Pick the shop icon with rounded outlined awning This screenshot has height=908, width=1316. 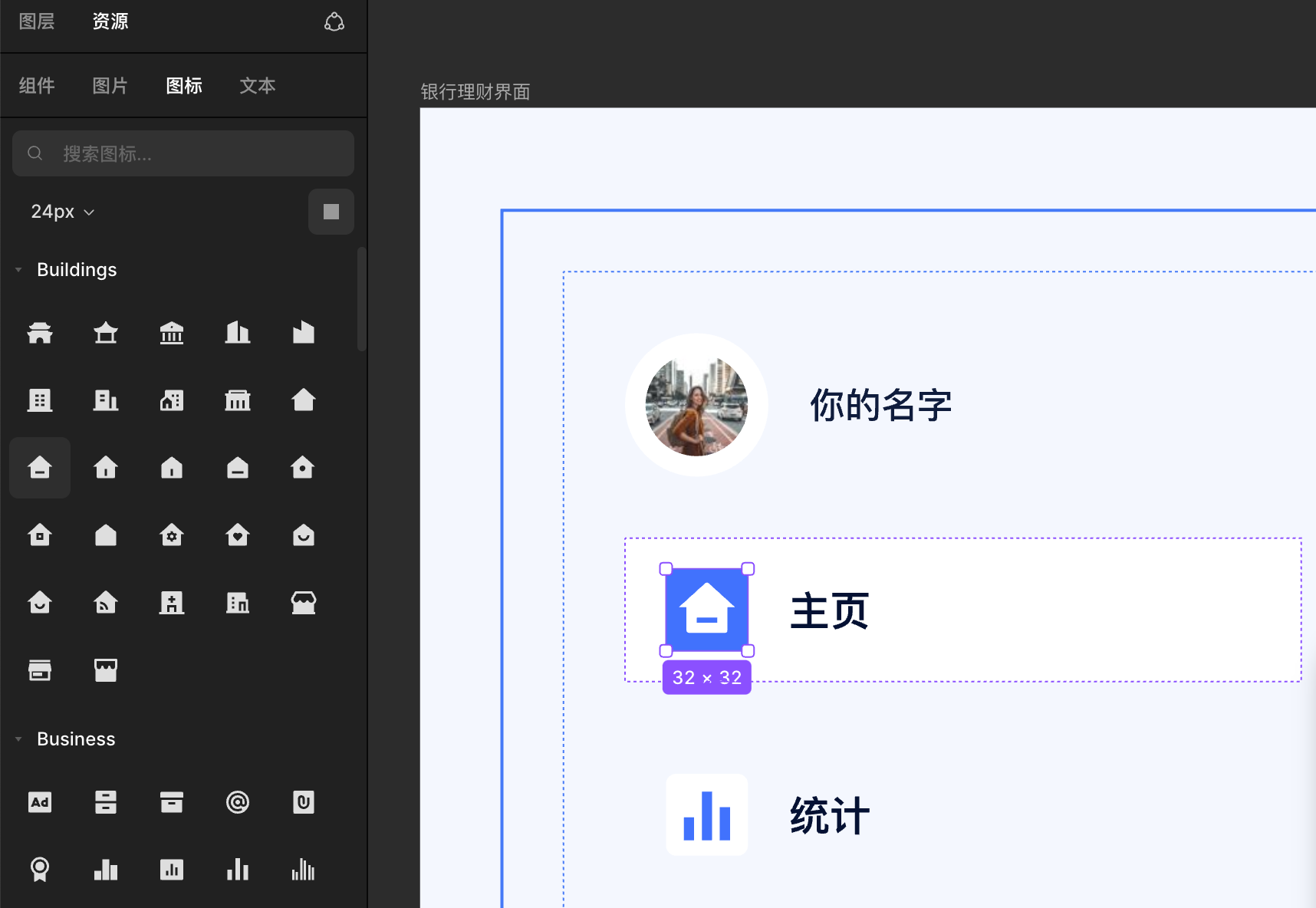point(304,603)
